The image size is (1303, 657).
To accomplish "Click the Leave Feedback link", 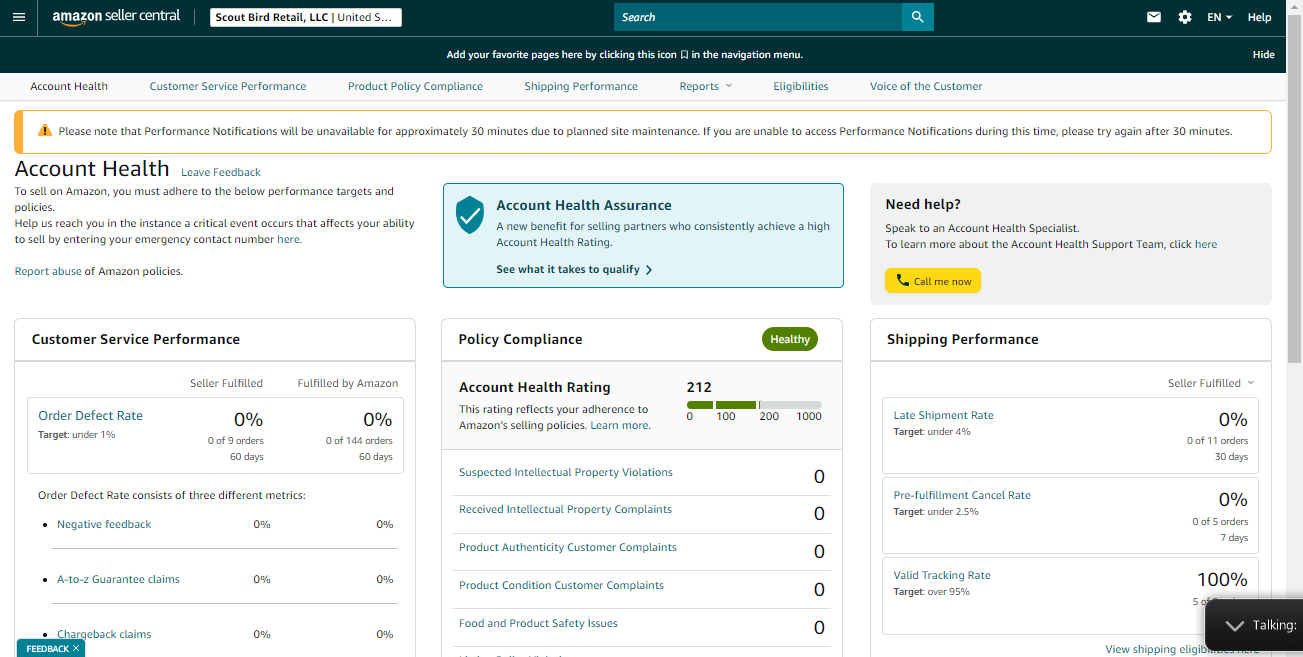I will (x=221, y=172).
